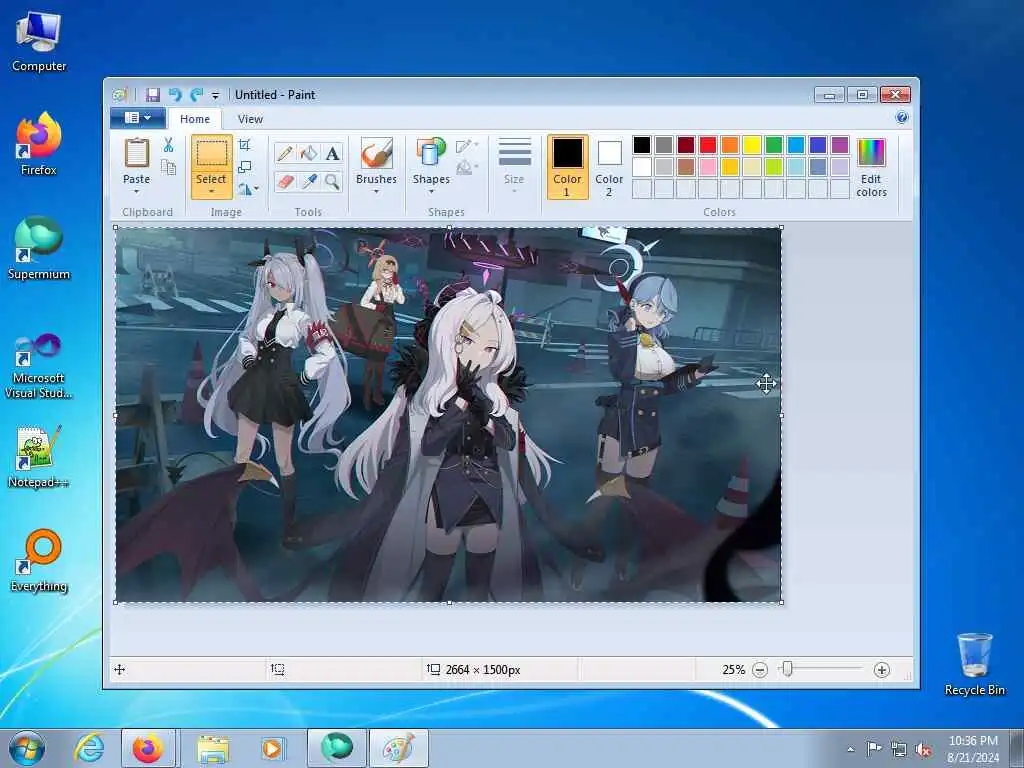1024x768 pixels.
Task: Select the Magnifier tool
Action: (332, 182)
